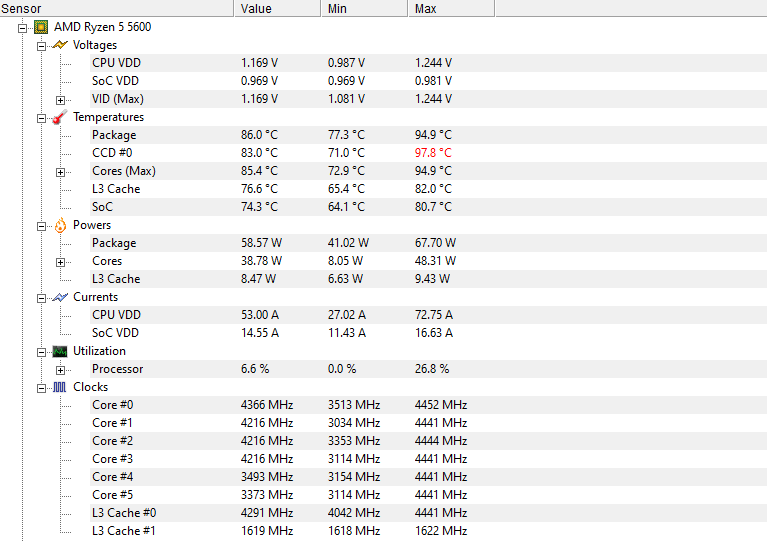Click the Temperatures thermometer icon

60,117
